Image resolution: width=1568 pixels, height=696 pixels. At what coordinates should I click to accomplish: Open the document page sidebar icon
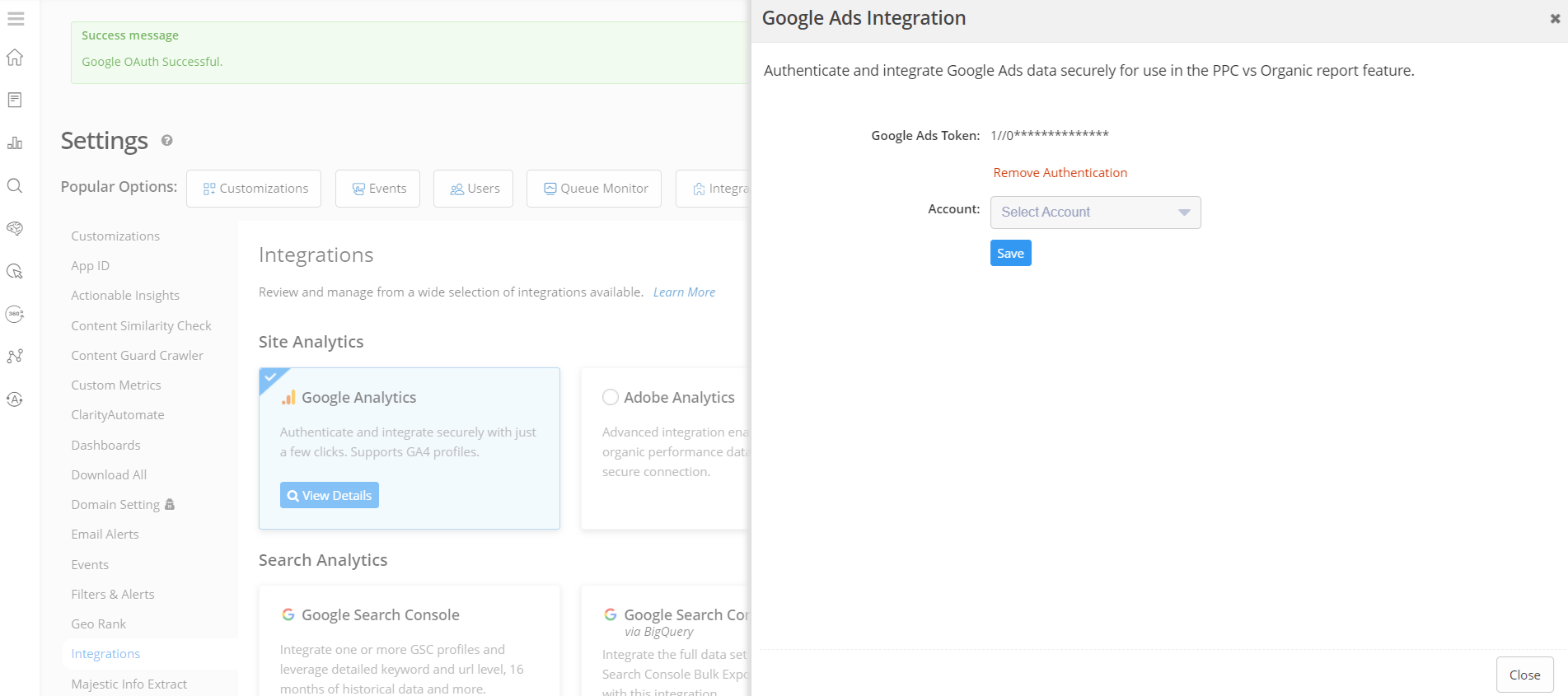15,100
